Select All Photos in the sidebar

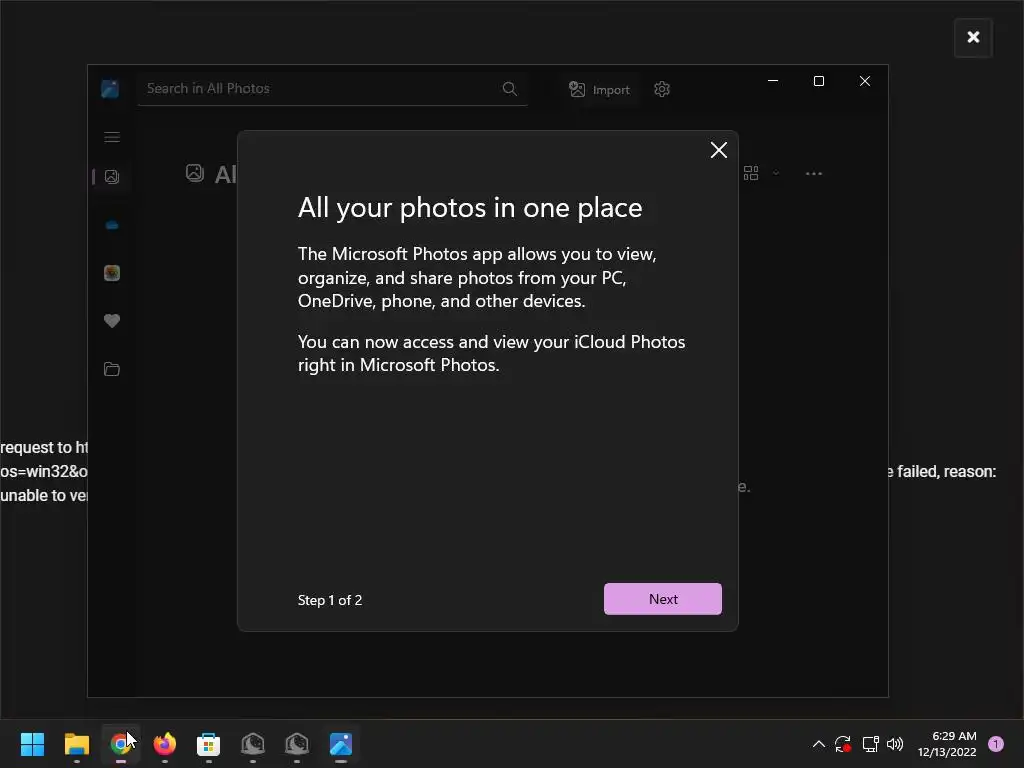pos(112,176)
